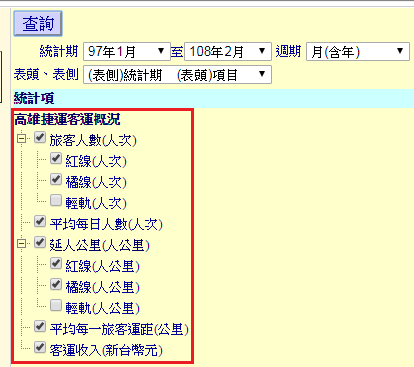Uncheck the 平均每日人數(人次) checkbox

(40, 221)
